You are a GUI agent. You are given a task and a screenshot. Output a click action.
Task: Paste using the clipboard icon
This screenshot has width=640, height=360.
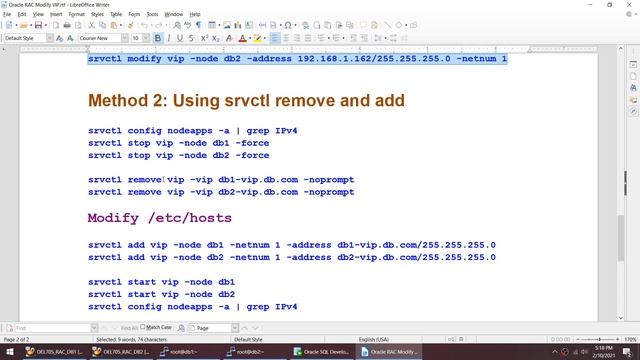click(x=114, y=25)
